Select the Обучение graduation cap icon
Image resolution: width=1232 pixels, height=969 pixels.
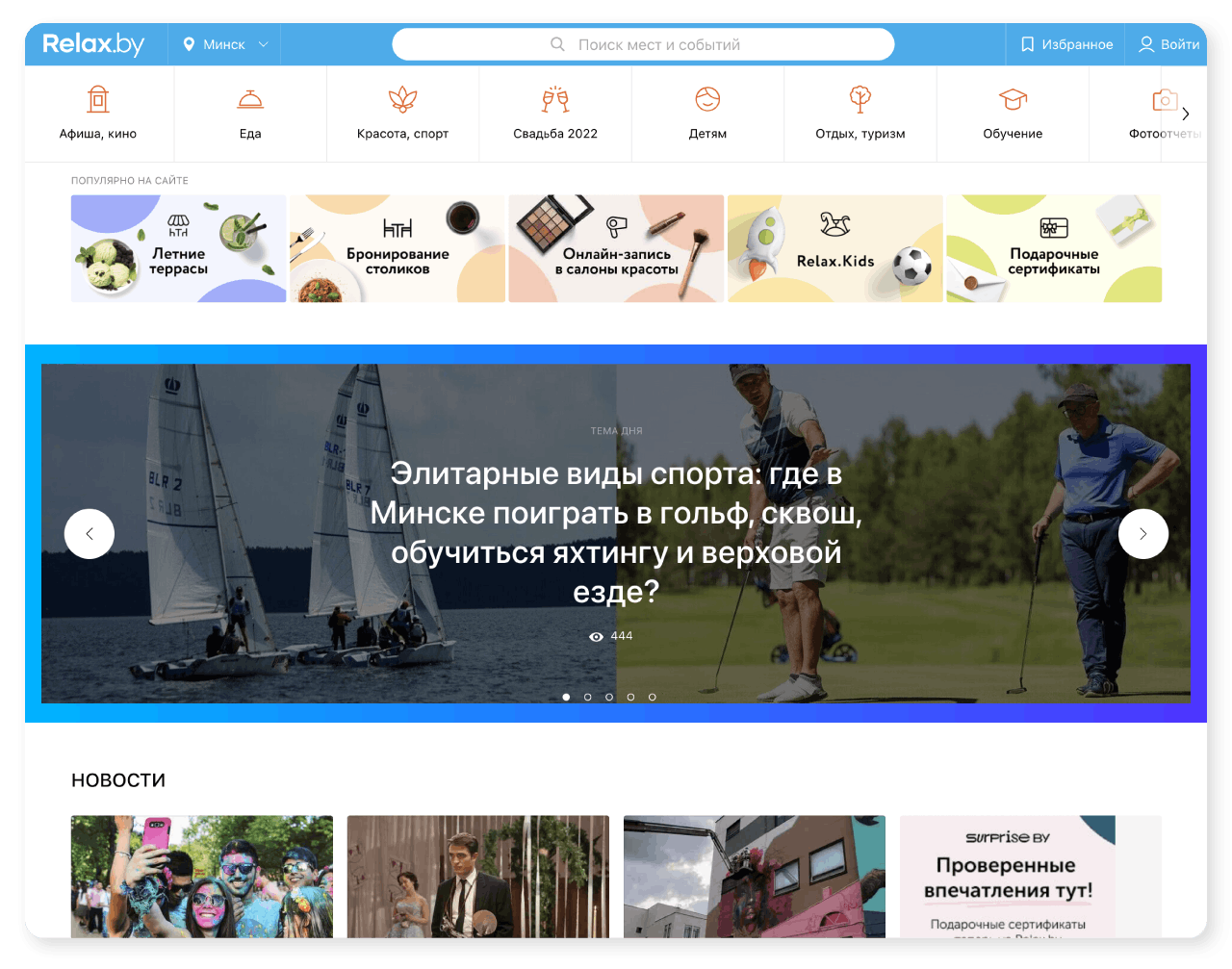(1013, 99)
